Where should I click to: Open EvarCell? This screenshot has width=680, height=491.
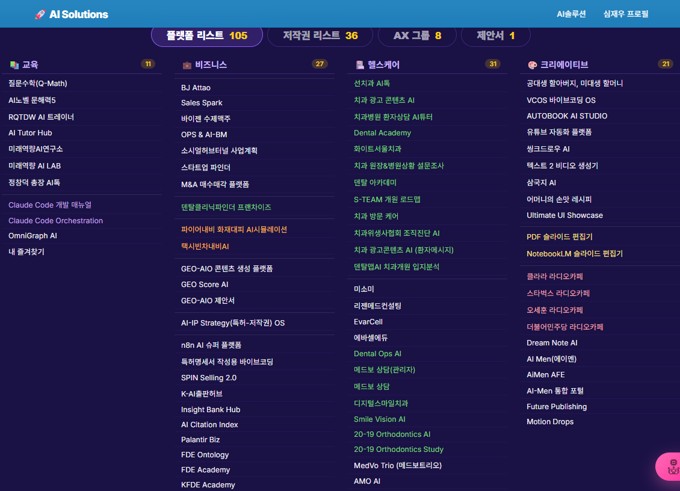[x=368, y=322]
